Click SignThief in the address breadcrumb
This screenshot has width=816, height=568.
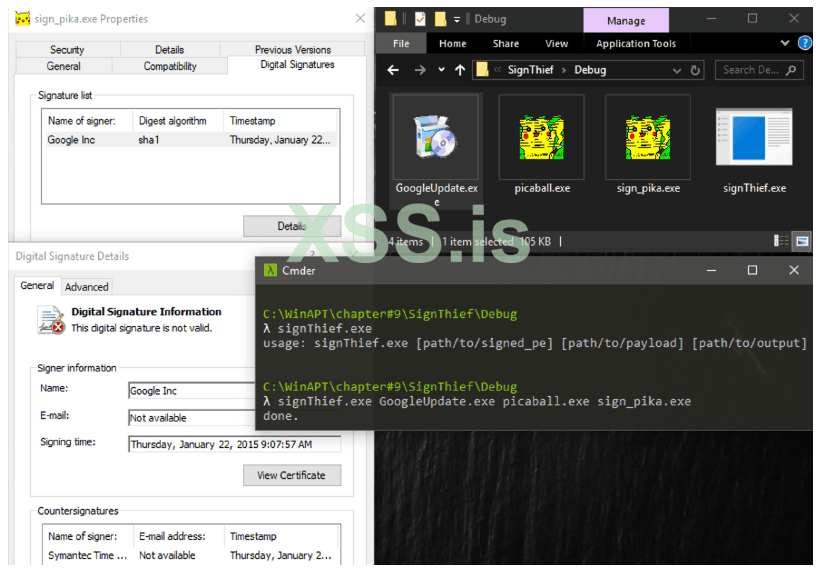530,70
